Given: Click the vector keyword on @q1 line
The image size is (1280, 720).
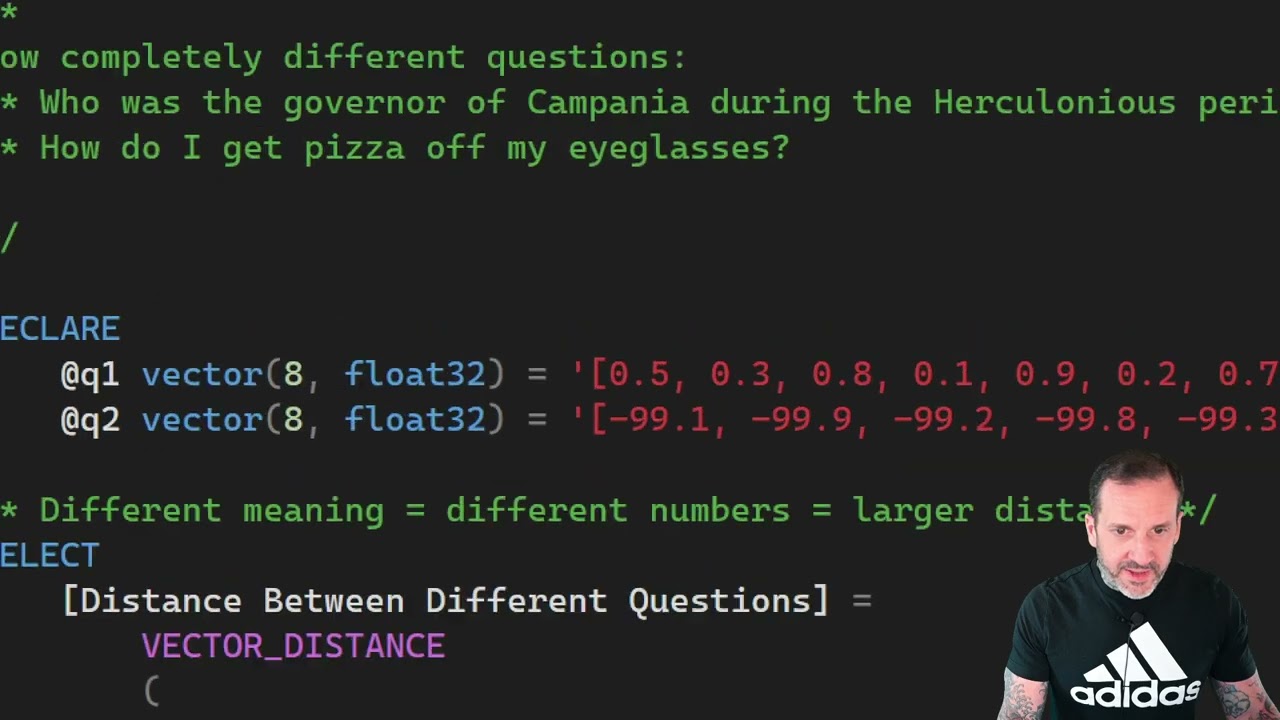Looking at the screenshot, I should coord(202,374).
